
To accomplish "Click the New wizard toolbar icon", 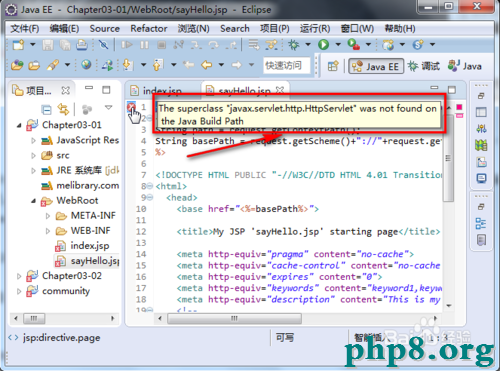I will click(18, 44).
